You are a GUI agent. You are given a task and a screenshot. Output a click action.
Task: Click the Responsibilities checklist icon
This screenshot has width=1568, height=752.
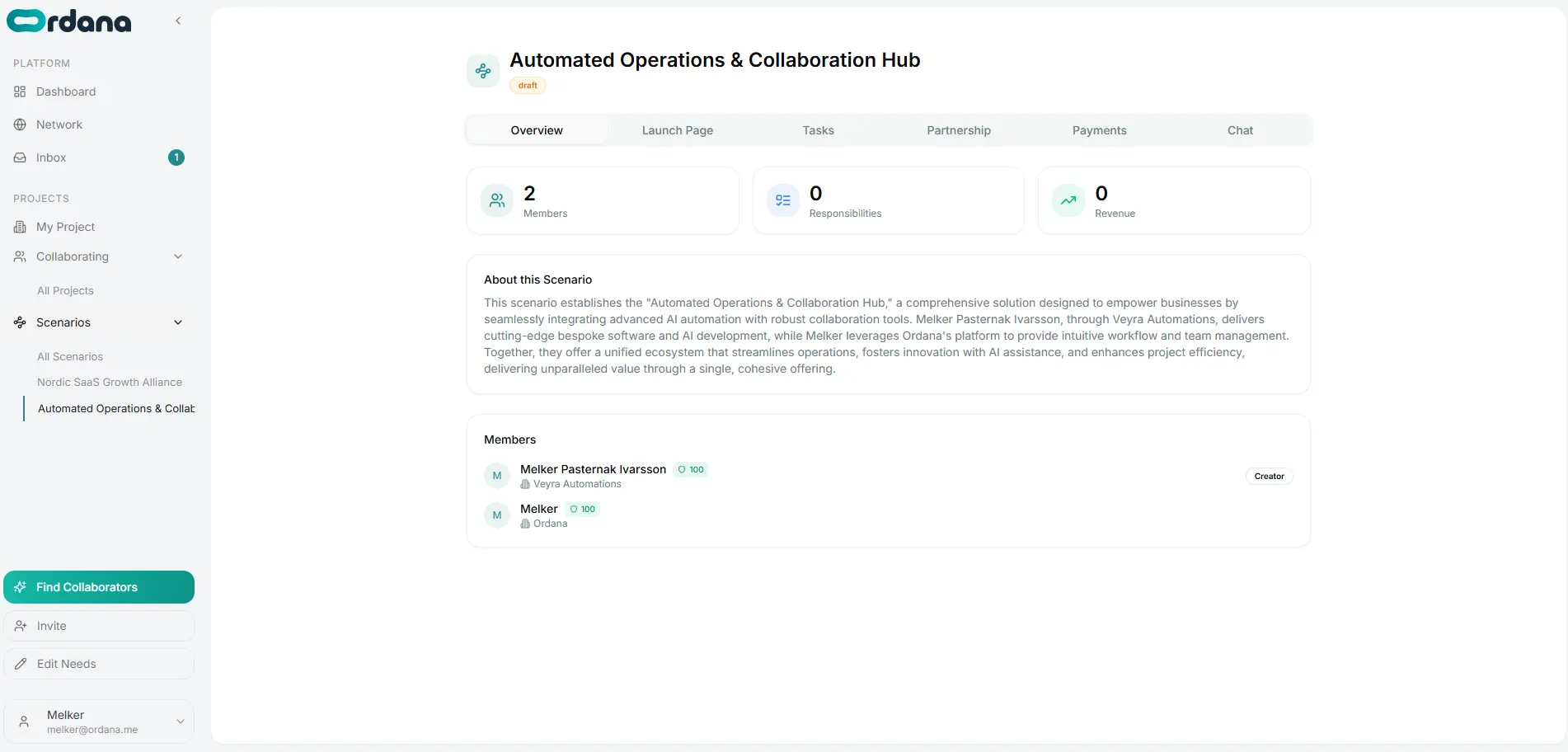coord(783,200)
